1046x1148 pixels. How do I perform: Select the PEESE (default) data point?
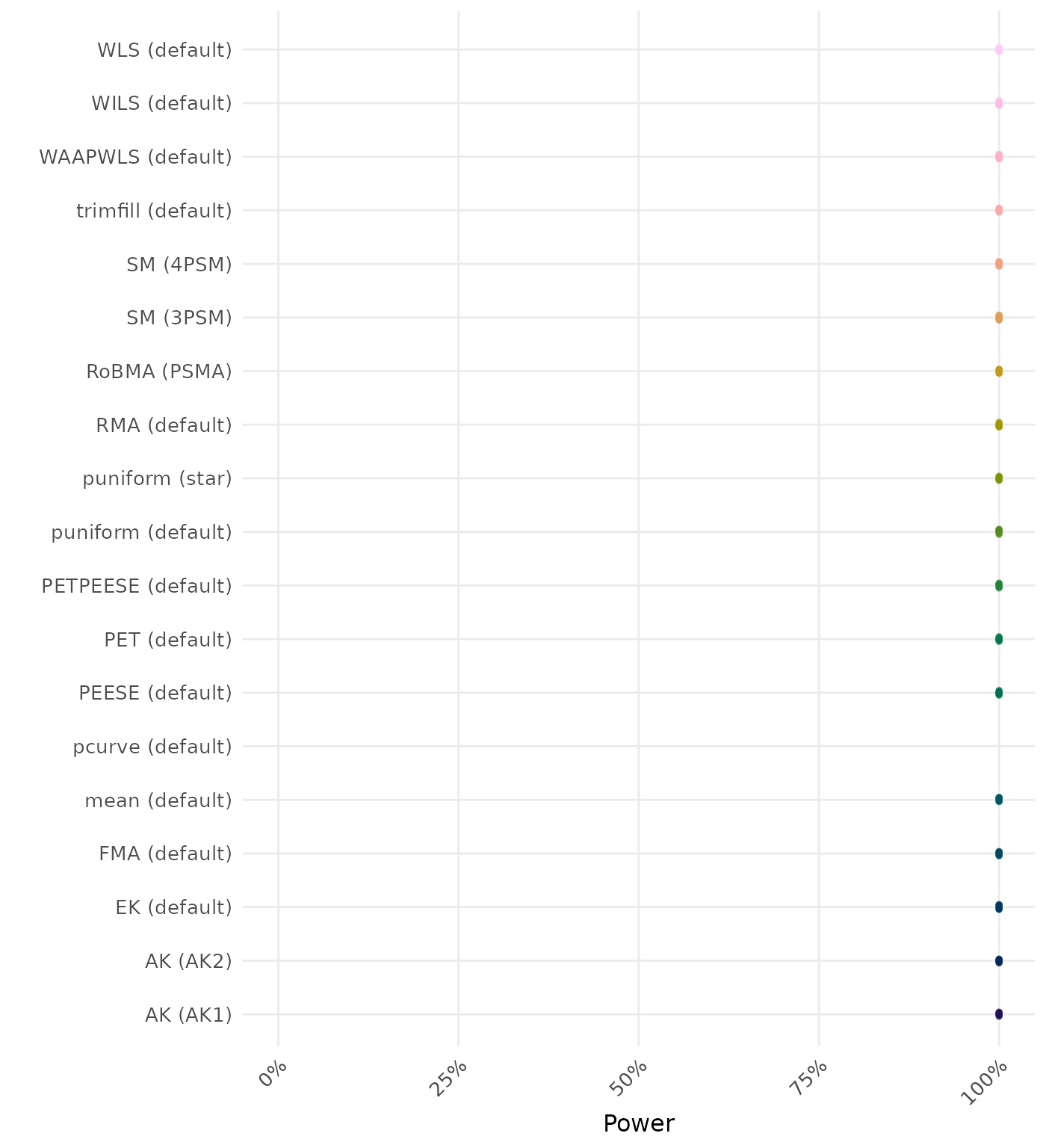tap(998, 693)
